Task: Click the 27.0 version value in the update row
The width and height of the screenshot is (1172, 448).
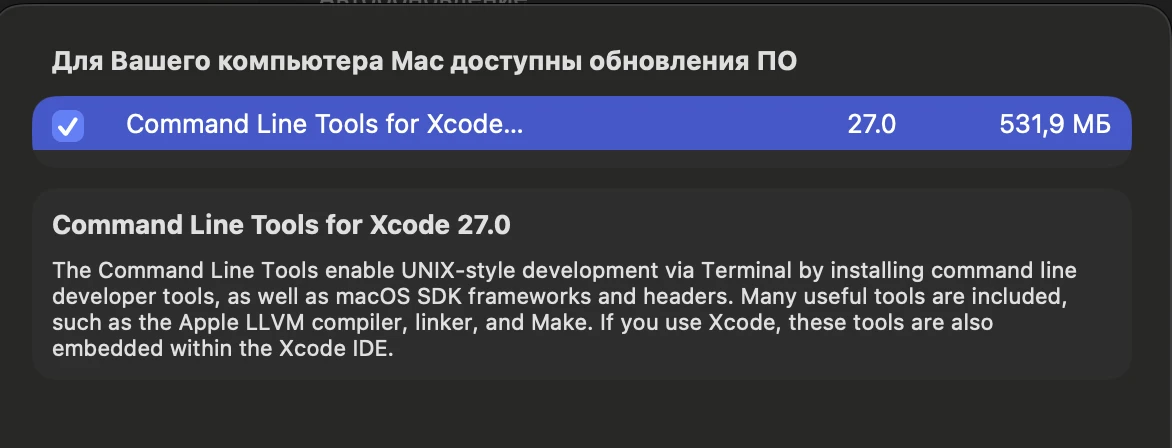Action: click(x=872, y=124)
